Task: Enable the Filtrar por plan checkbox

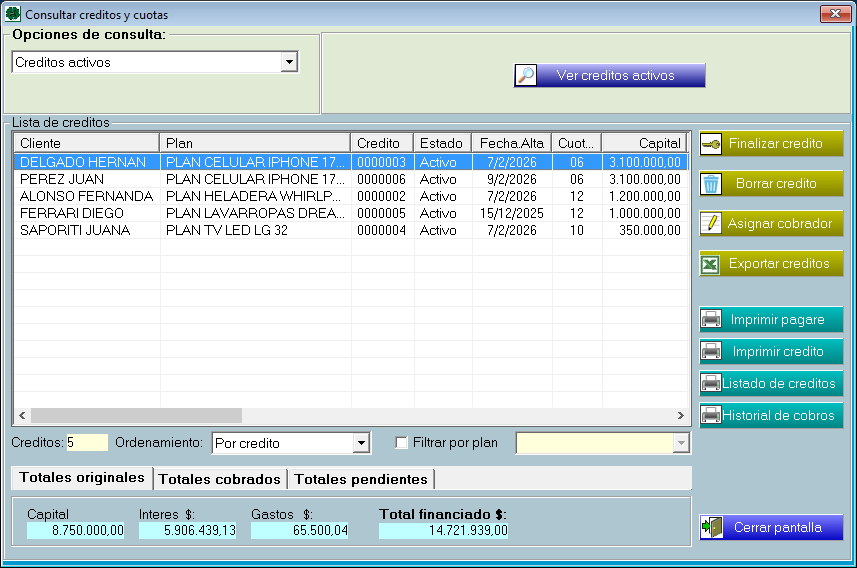Action: click(402, 443)
